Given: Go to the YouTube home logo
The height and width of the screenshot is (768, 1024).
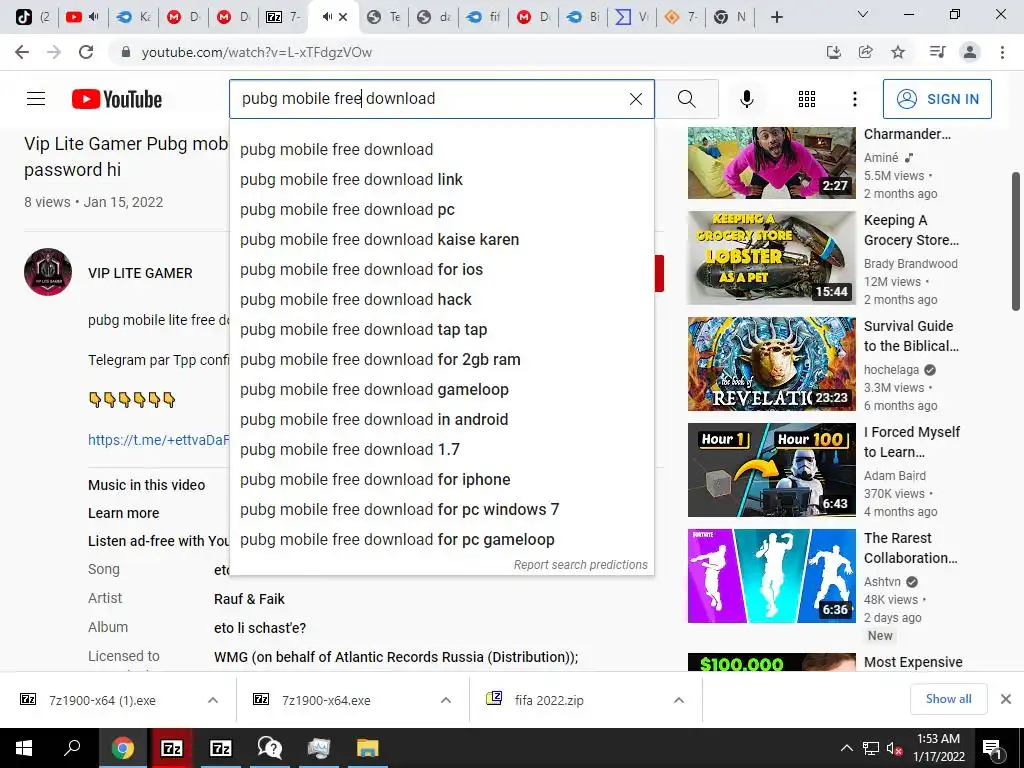Looking at the screenshot, I should pyautogui.click(x=117, y=99).
